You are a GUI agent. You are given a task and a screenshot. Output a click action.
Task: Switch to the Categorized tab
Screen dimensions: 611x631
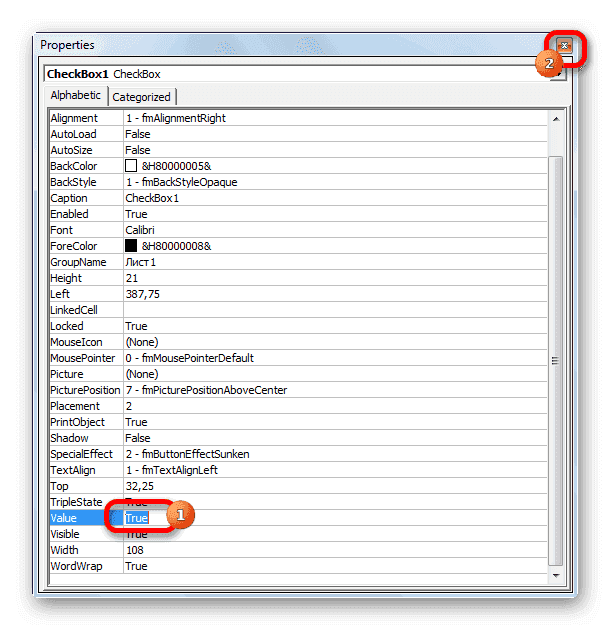(141, 97)
